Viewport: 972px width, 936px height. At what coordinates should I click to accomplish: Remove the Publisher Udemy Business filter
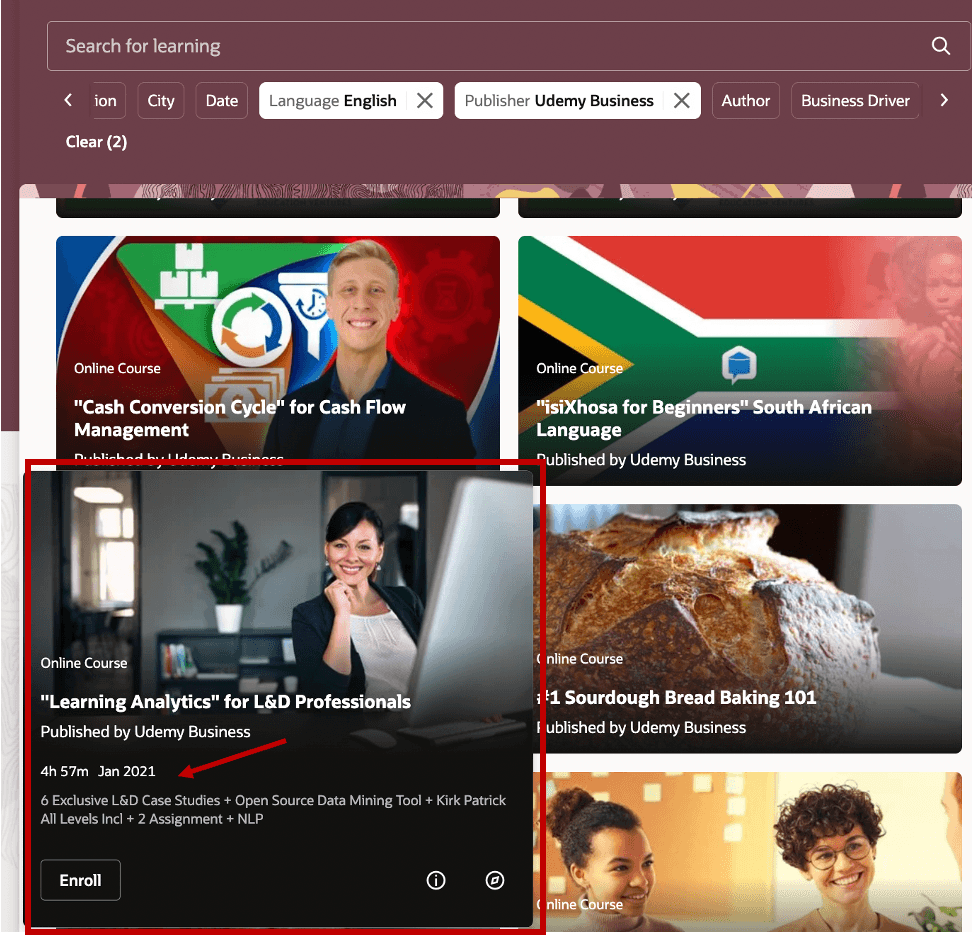tap(682, 100)
